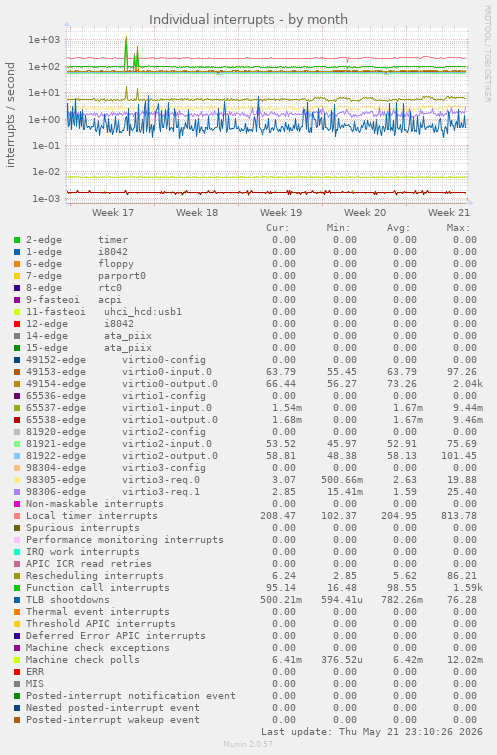Click the RRDTOOL / TOBI OETIKER watermark
The height and width of the screenshot is (755, 497).
[487, 54]
